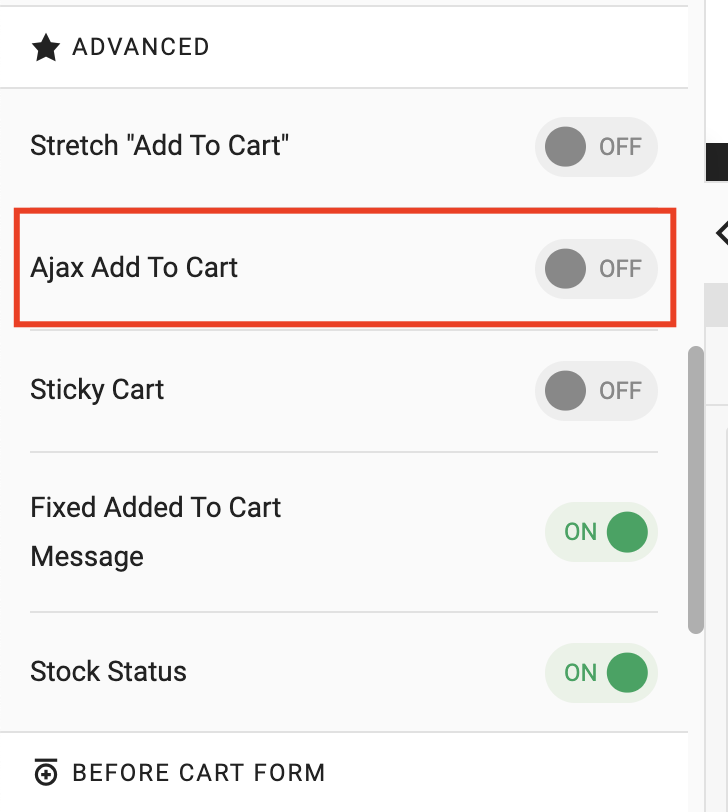Click the Before Cart Form section icon
The height and width of the screenshot is (812, 728).
pyautogui.click(x=46, y=772)
